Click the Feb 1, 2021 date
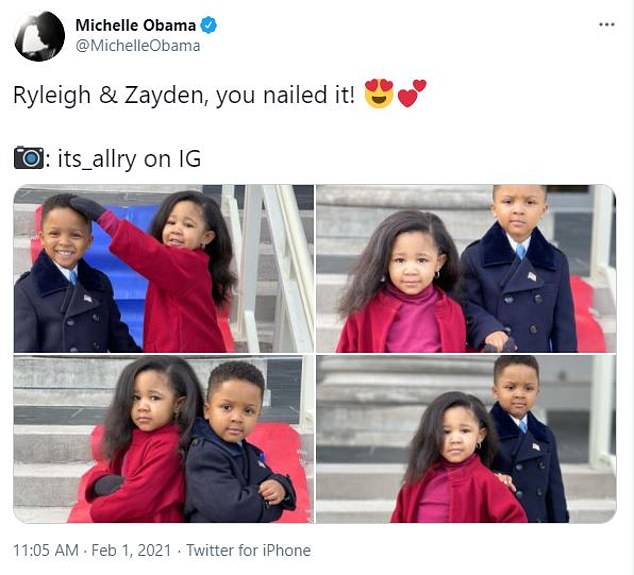 click(131, 550)
